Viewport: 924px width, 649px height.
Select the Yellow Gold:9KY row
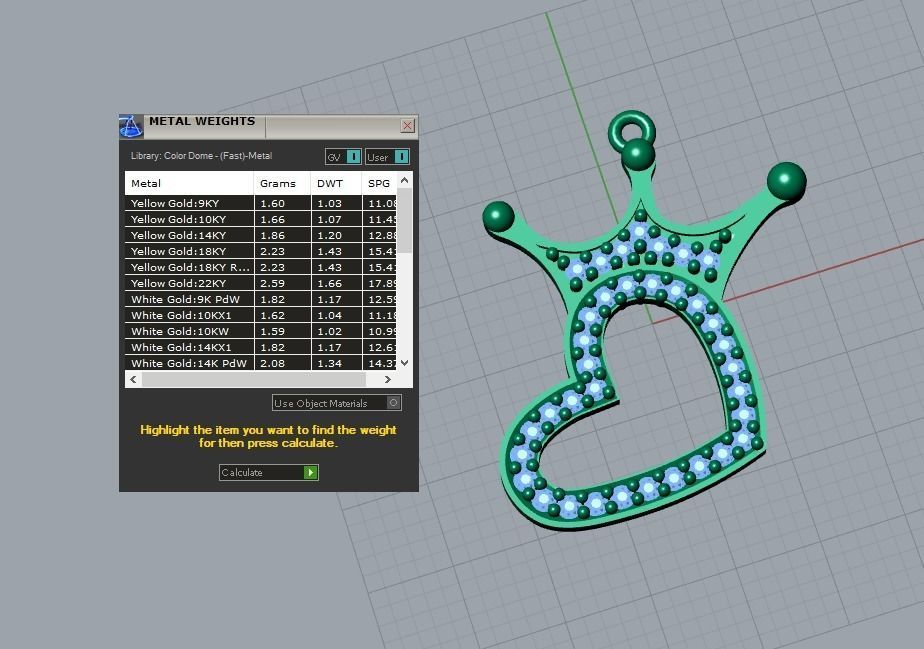pos(260,203)
